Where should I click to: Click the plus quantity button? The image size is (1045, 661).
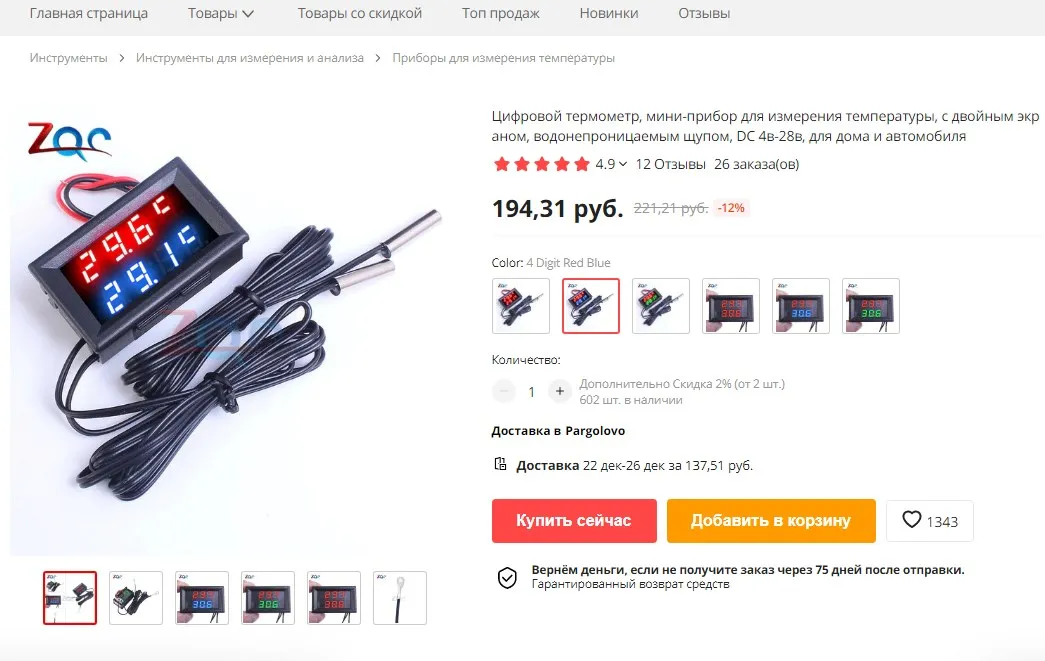pos(560,391)
